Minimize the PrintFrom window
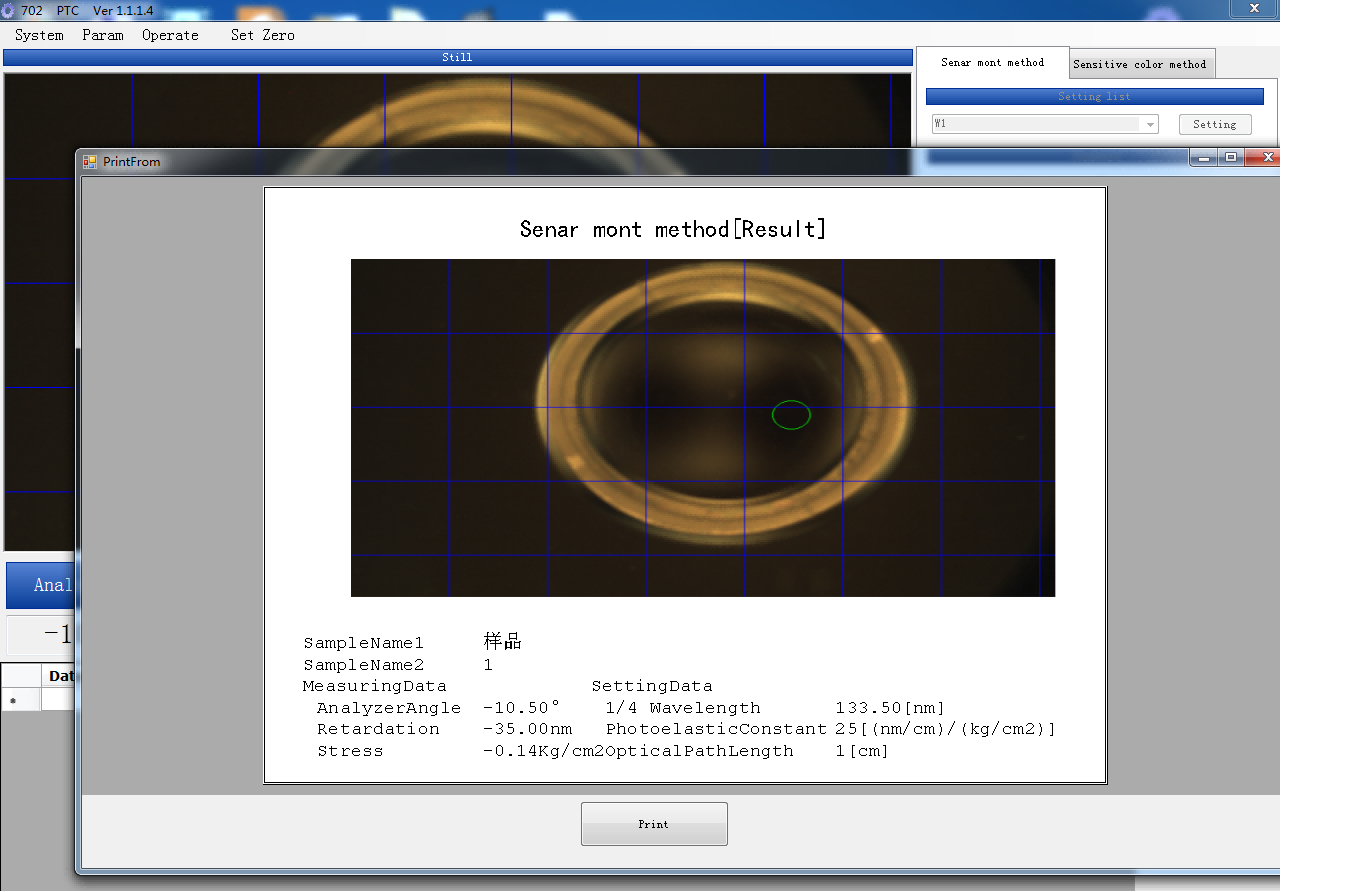 1205,158
